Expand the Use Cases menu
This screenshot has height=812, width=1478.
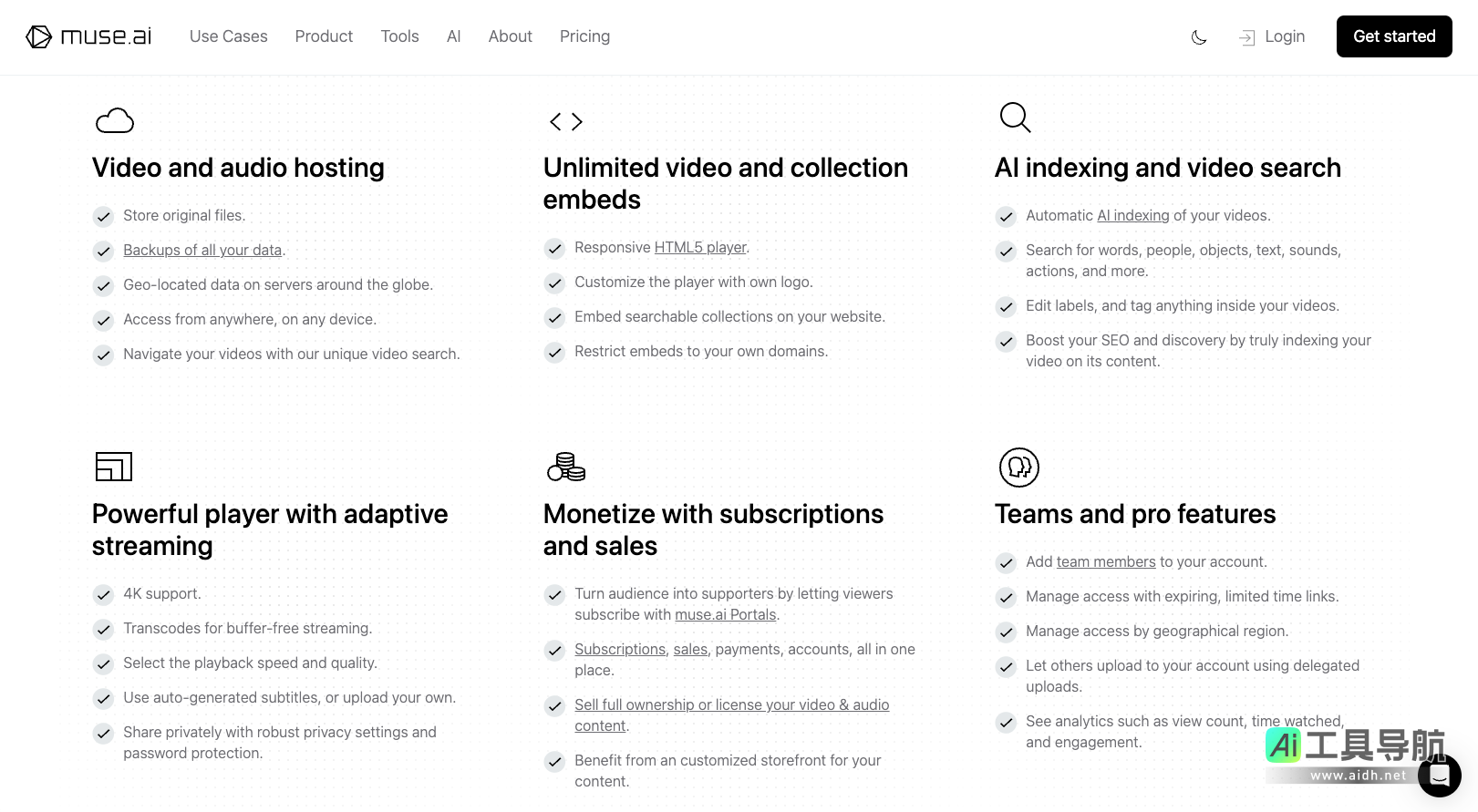click(229, 36)
